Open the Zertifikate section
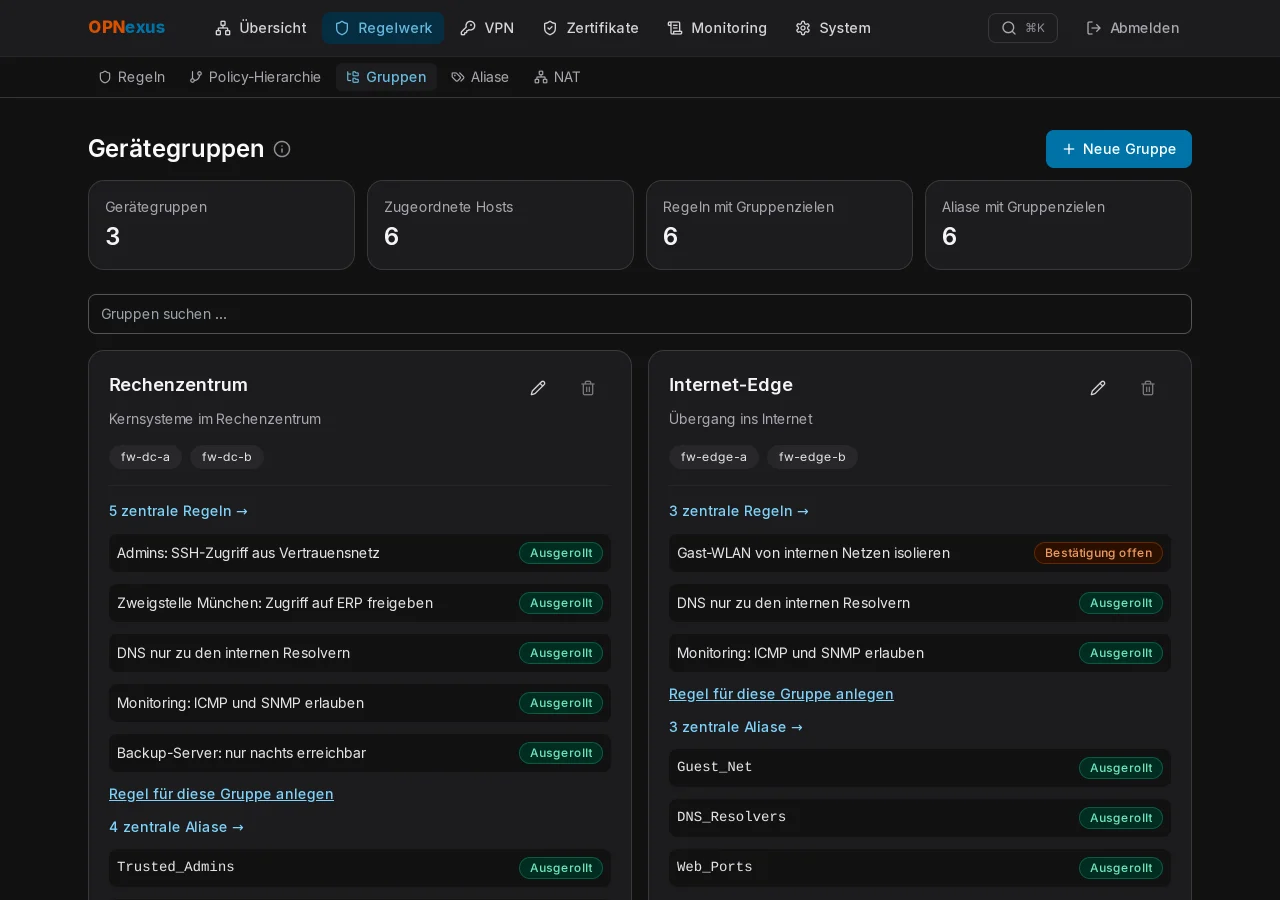Viewport: 1280px width, 900px height. coord(590,28)
